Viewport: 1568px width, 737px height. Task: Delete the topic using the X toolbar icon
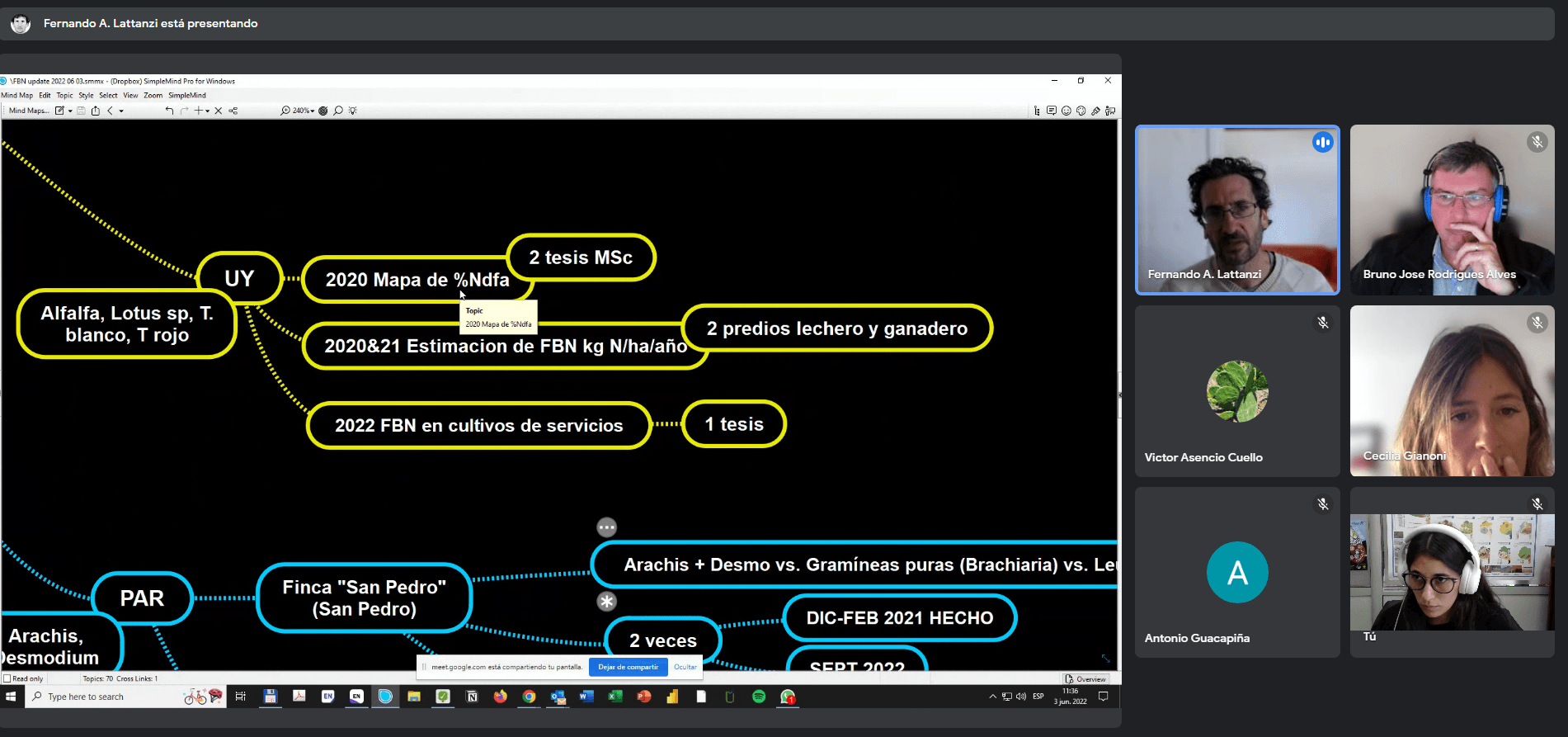point(219,111)
